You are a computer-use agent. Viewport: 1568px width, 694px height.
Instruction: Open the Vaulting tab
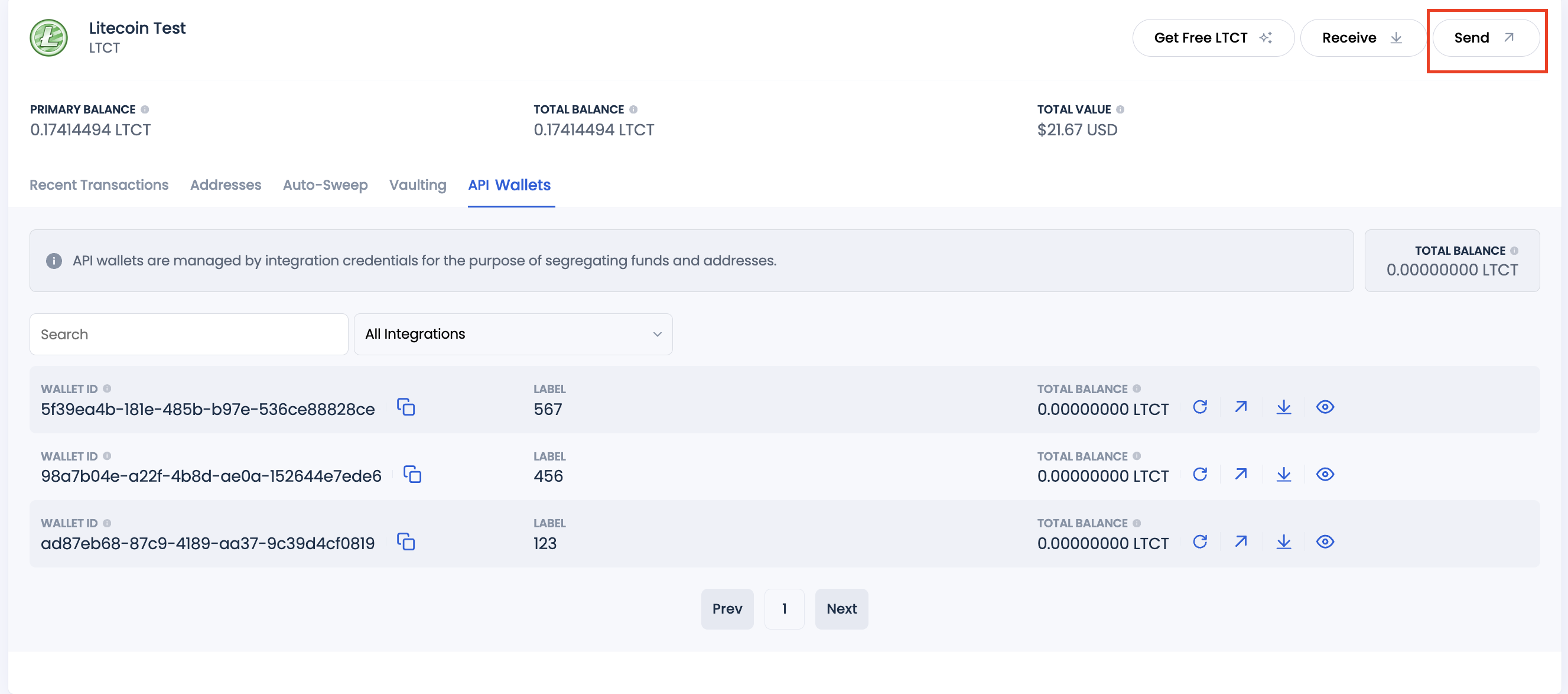(x=417, y=185)
